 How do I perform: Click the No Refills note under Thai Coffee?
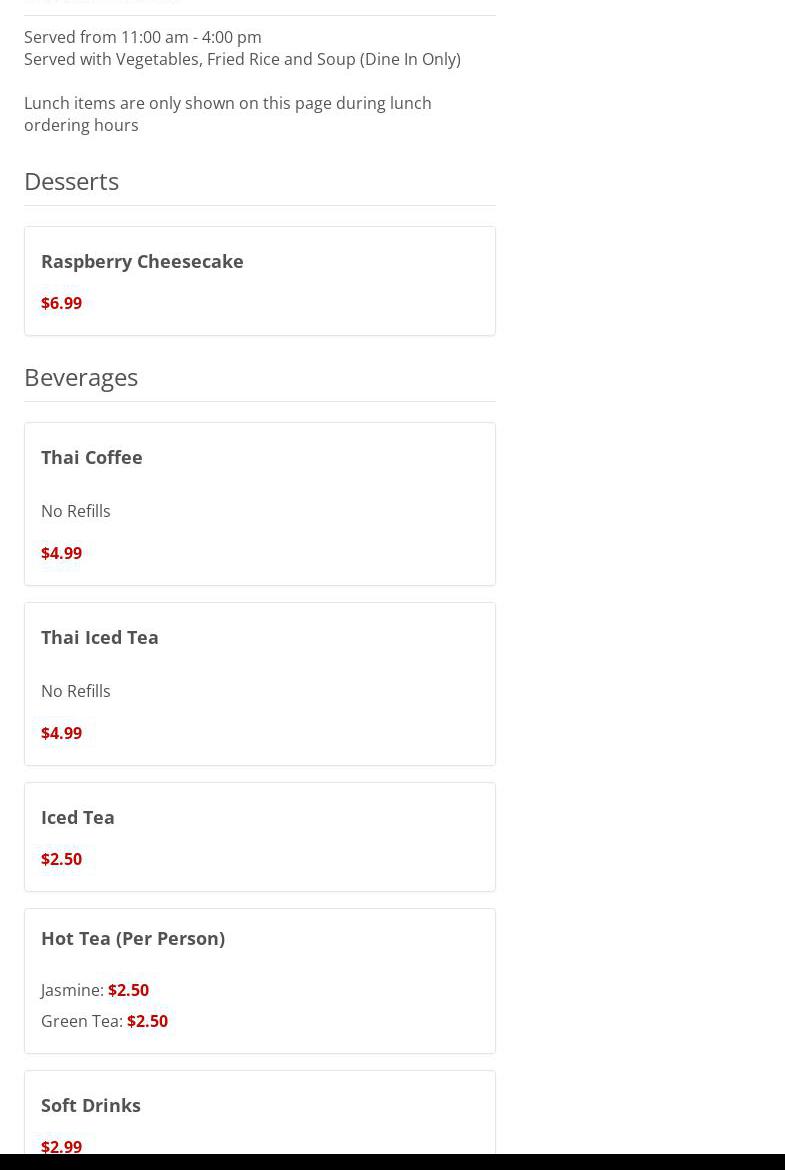[x=76, y=511]
